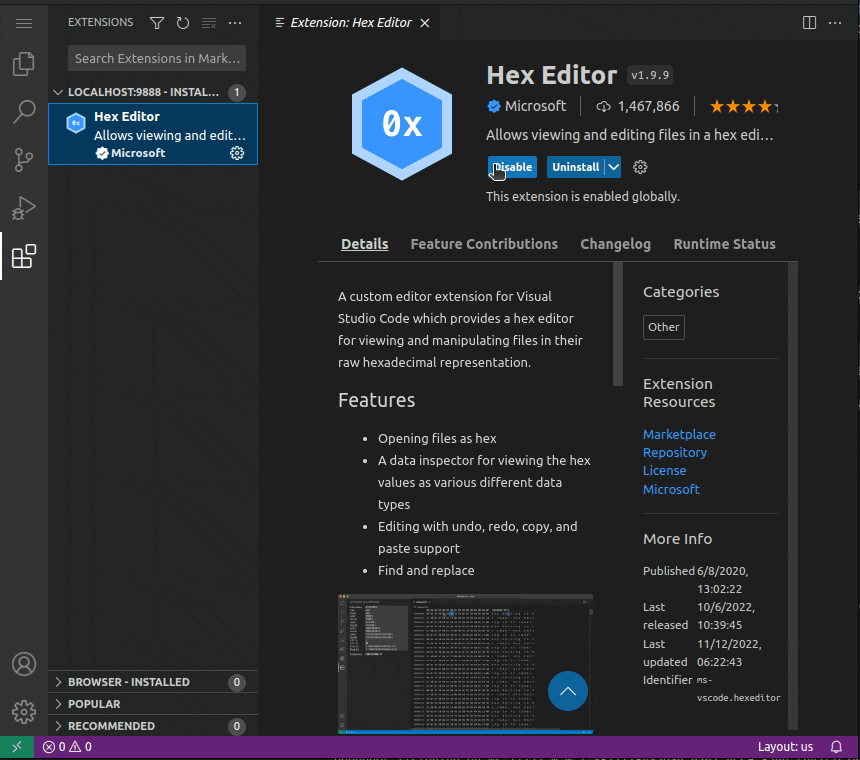This screenshot has height=760, width=860.
Task: Open the hamburger application menu
Action: coord(24,23)
